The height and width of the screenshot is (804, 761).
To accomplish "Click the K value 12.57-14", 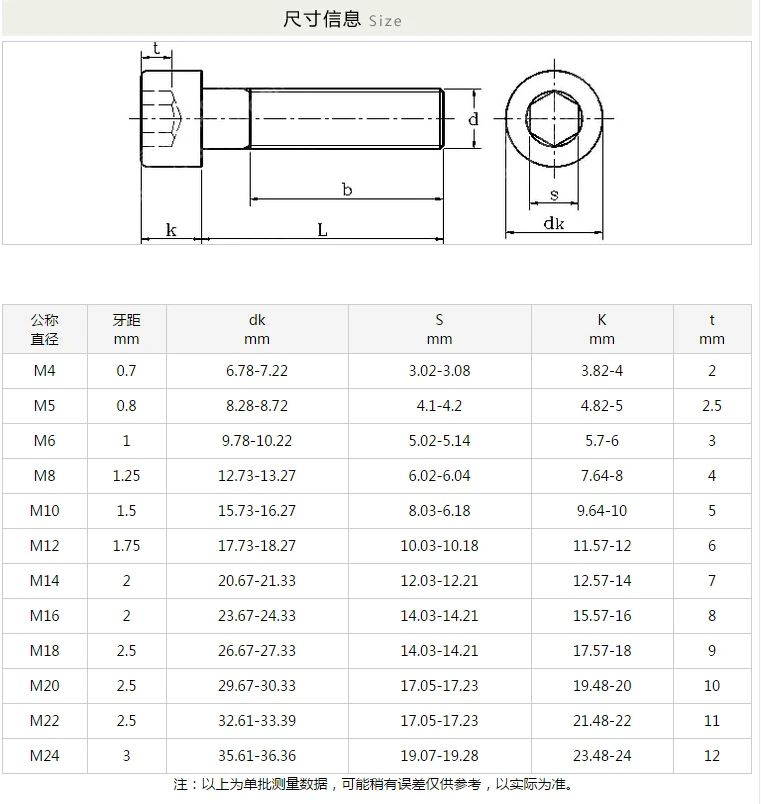I will [602, 580].
